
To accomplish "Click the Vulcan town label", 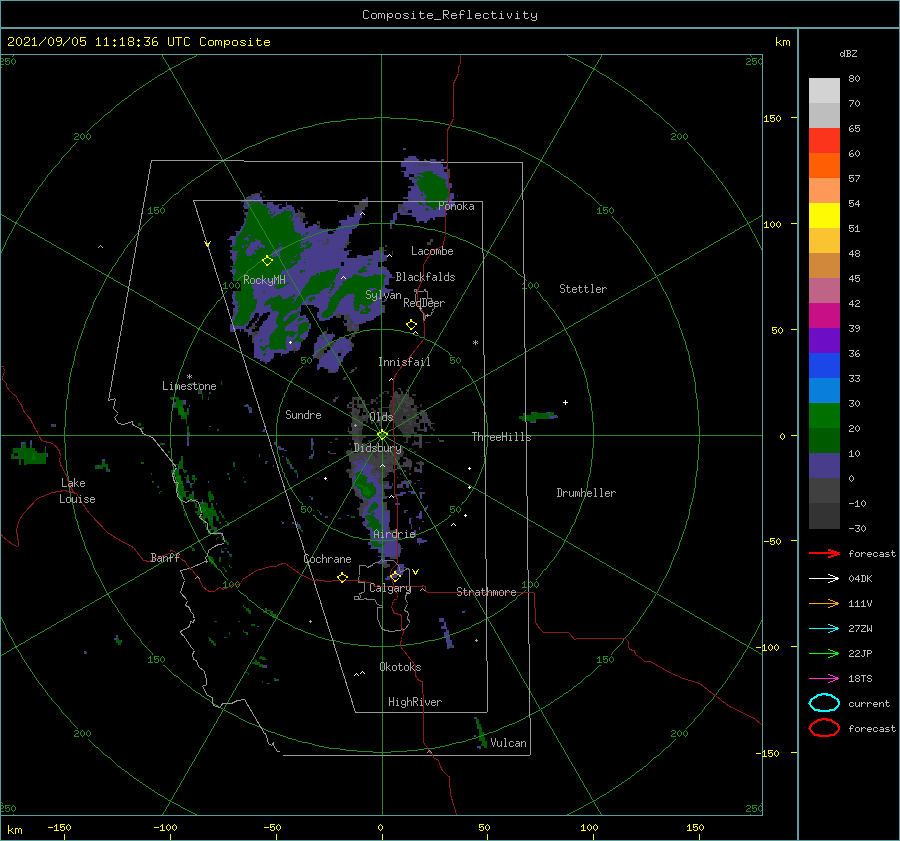I will [509, 743].
